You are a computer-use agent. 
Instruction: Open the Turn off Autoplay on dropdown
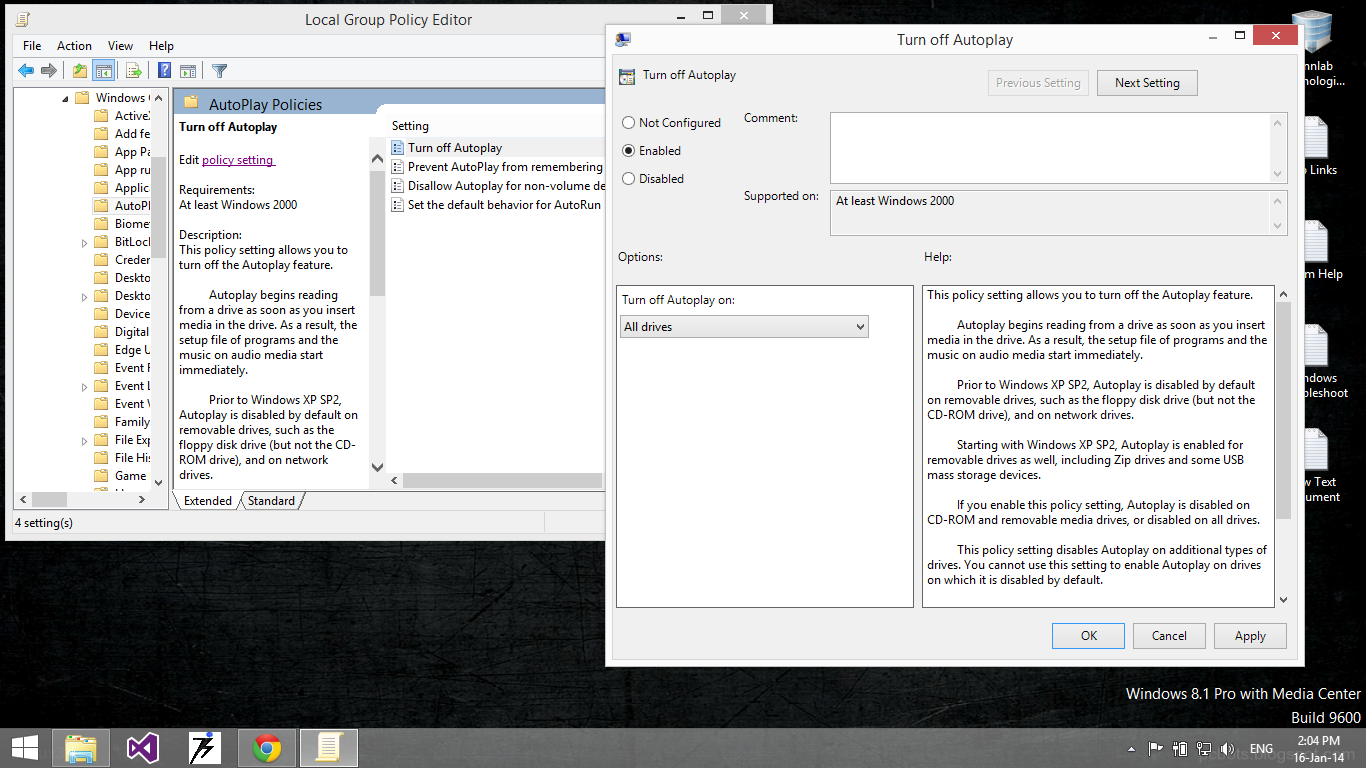tap(744, 327)
